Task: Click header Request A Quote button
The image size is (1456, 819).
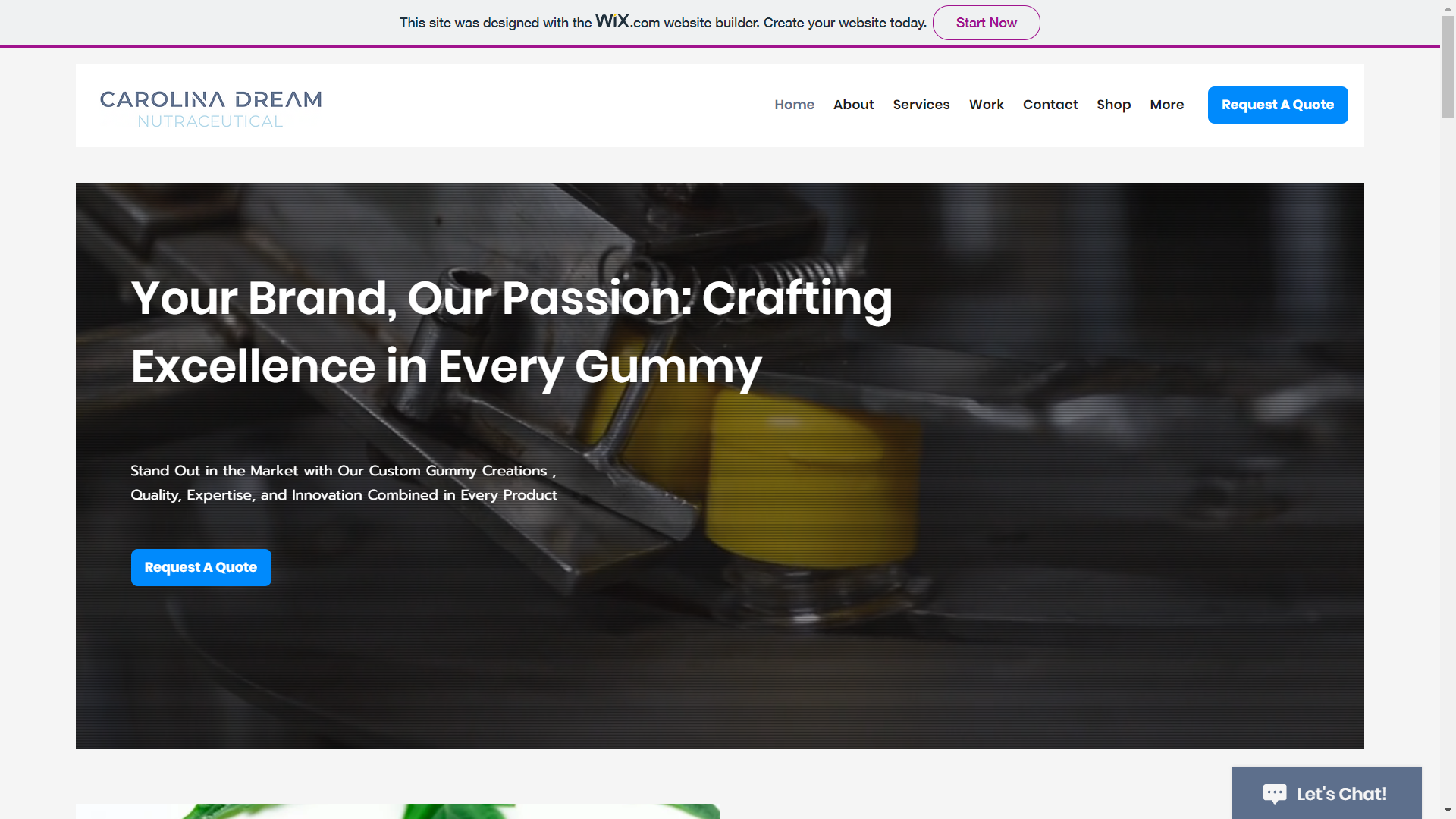Action: (1277, 105)
